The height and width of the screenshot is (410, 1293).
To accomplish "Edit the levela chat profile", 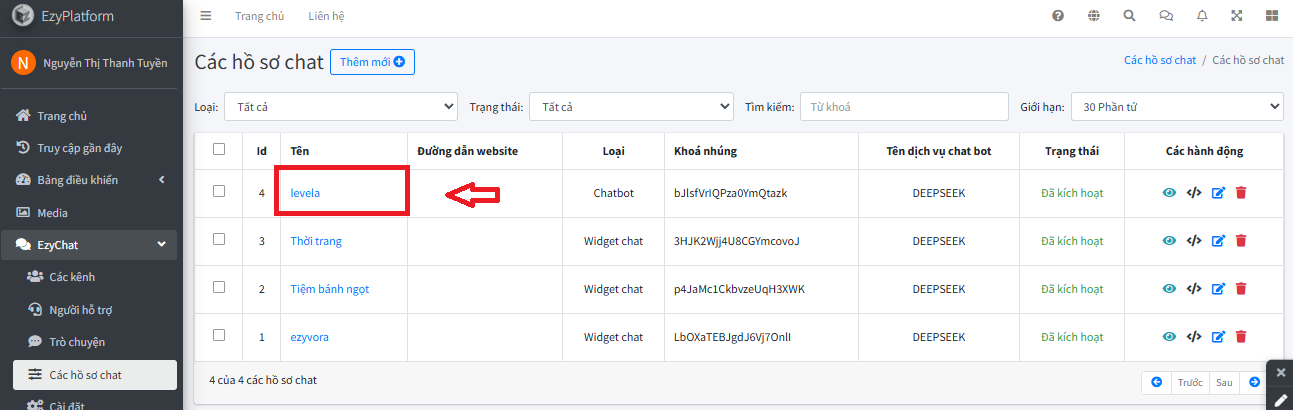I will tap(1218, 193).
